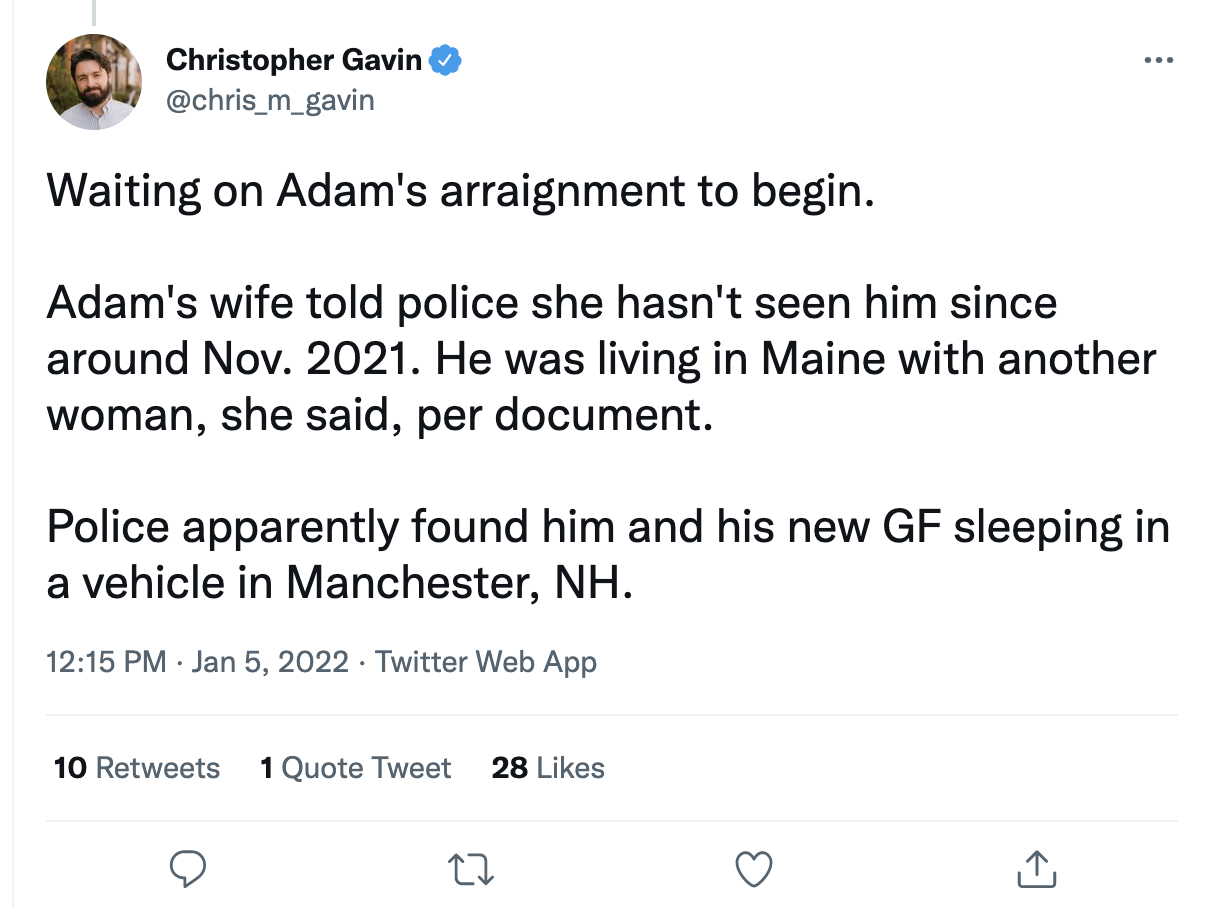Click the retweet arrows icon
1208x908 pixels.
click(x=471, y=869)
